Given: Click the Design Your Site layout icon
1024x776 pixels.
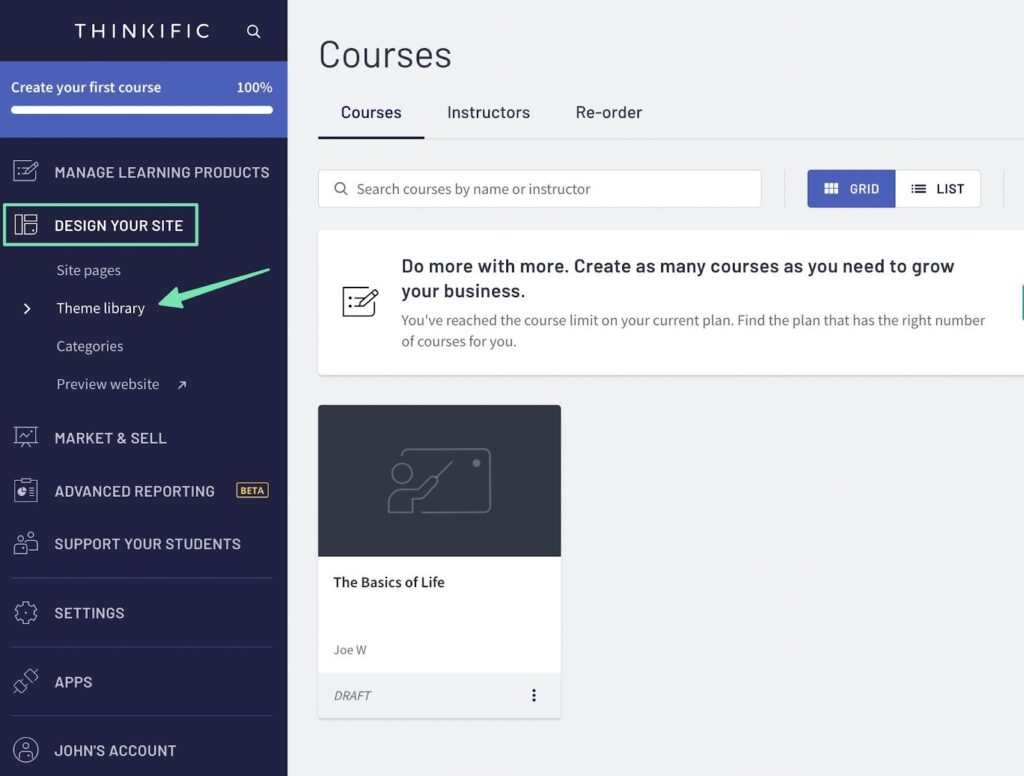Looking at the screenshot, I should pyautogui.click(x=26, y=225).
